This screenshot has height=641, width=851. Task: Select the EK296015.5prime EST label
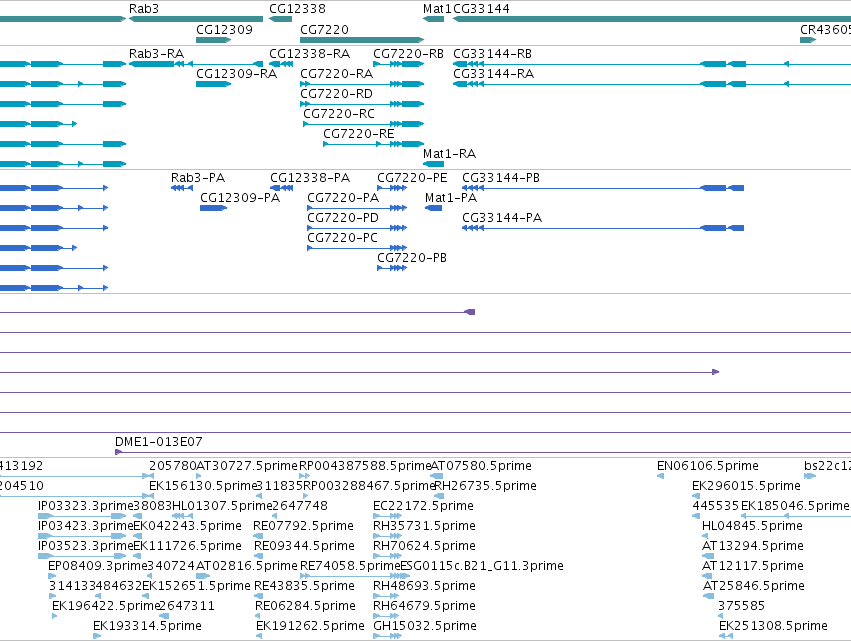pyautogui.click(x=746, y=486)
